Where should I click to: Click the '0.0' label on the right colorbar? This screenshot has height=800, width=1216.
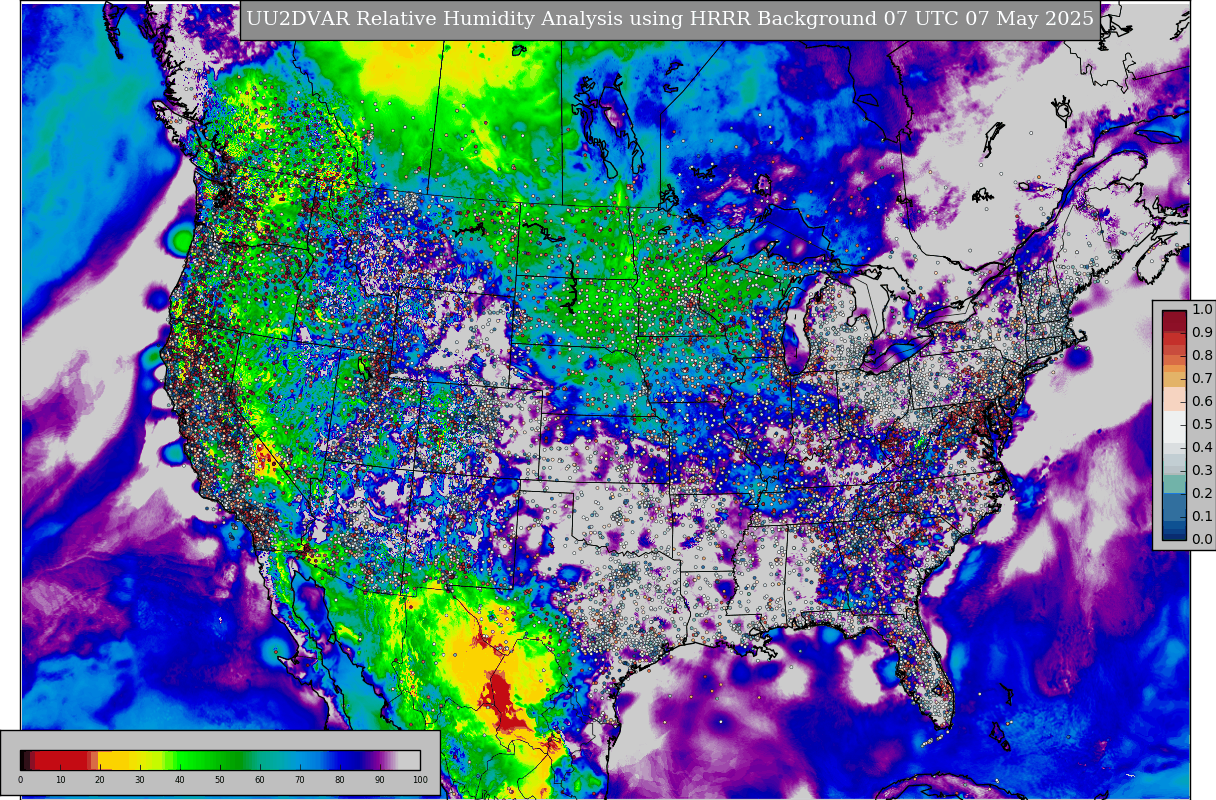point(1202,540)
